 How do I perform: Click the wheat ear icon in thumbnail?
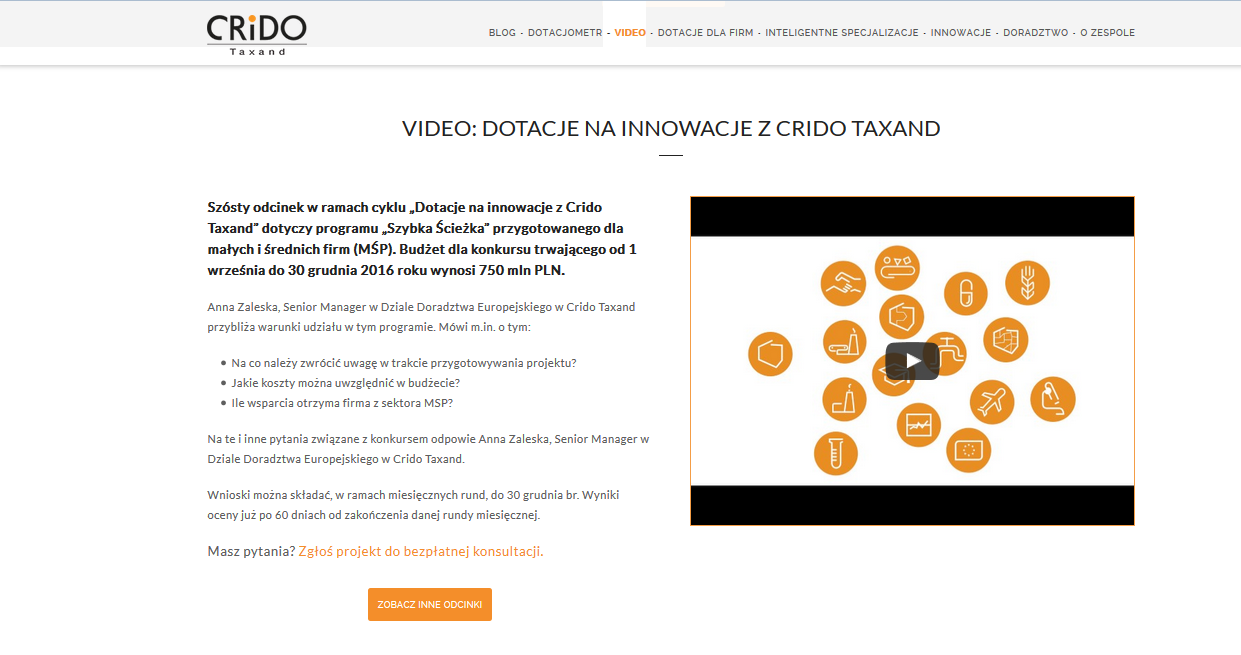coord(1027,283)
